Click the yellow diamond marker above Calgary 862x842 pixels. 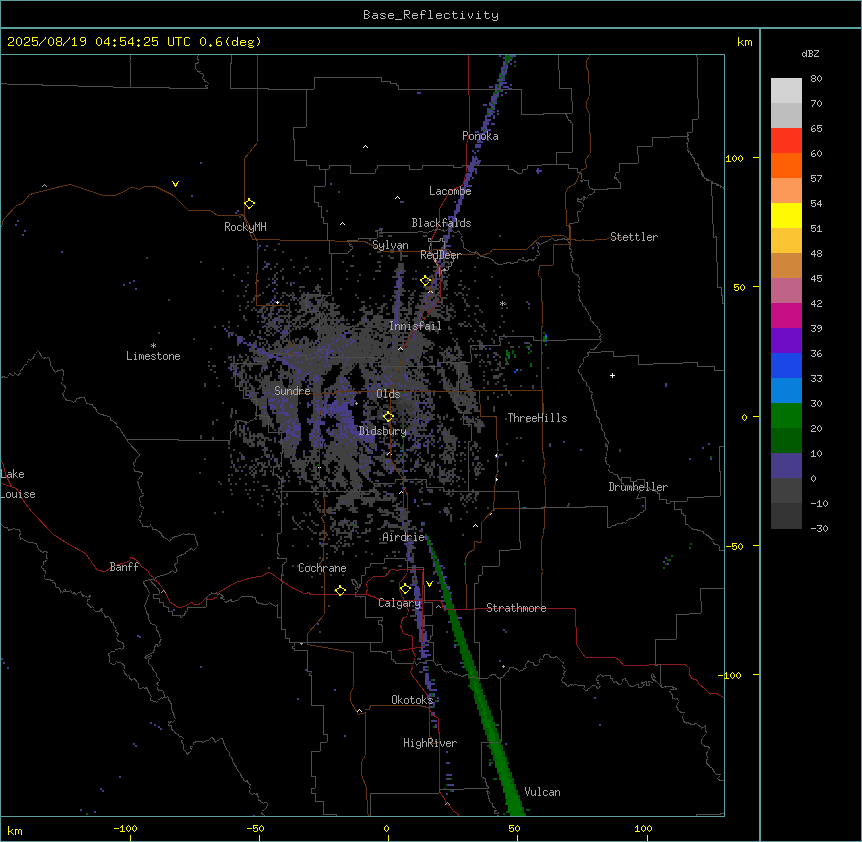[x=405, y=589]
